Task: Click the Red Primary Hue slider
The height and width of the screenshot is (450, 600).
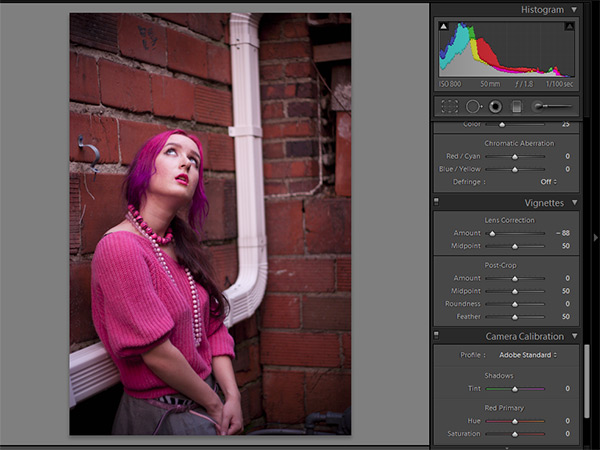Action: [515, 421]
